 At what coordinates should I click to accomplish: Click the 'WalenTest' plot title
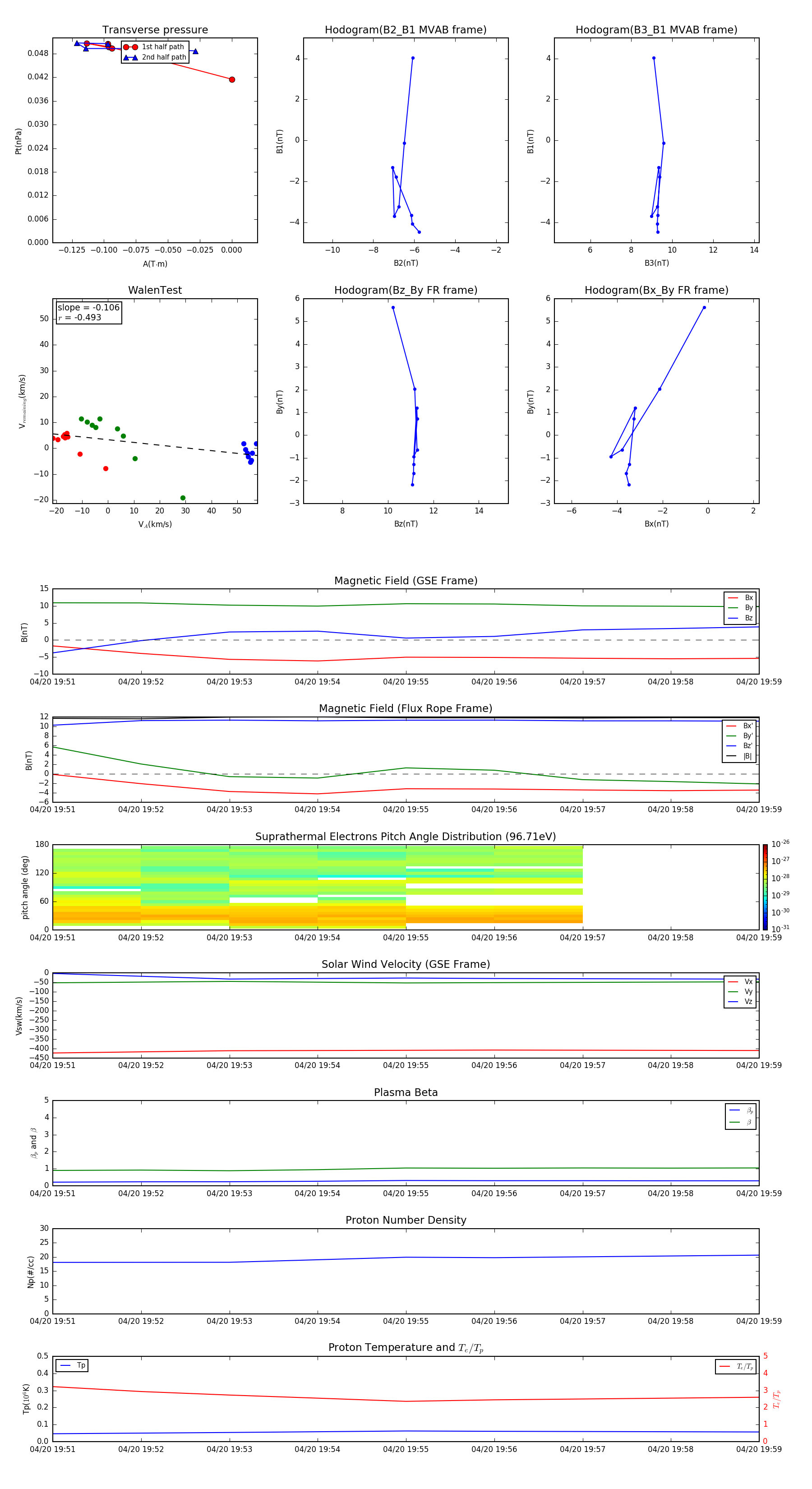point(155,290)
